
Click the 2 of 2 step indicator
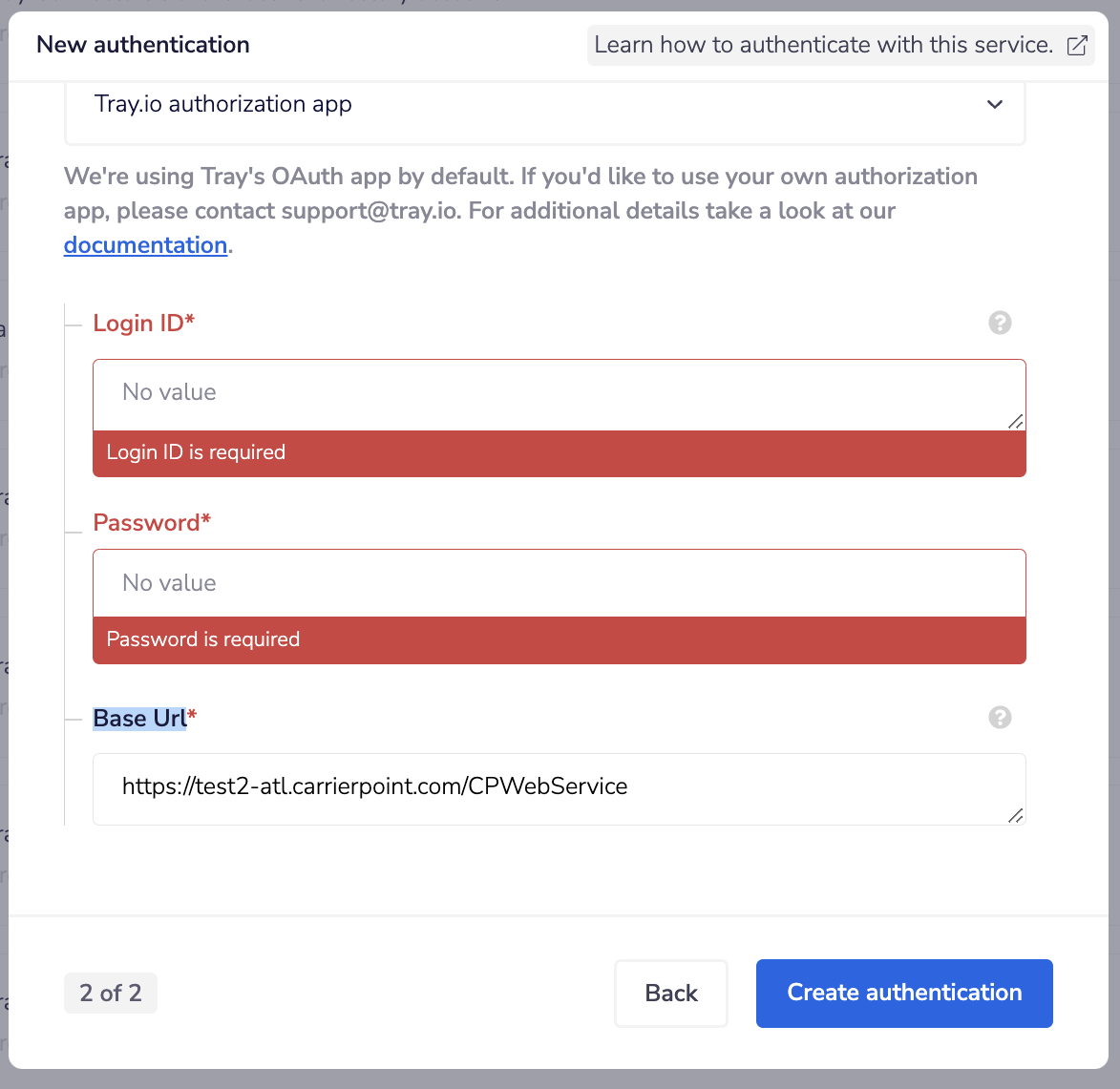click(x=110, y=993)
